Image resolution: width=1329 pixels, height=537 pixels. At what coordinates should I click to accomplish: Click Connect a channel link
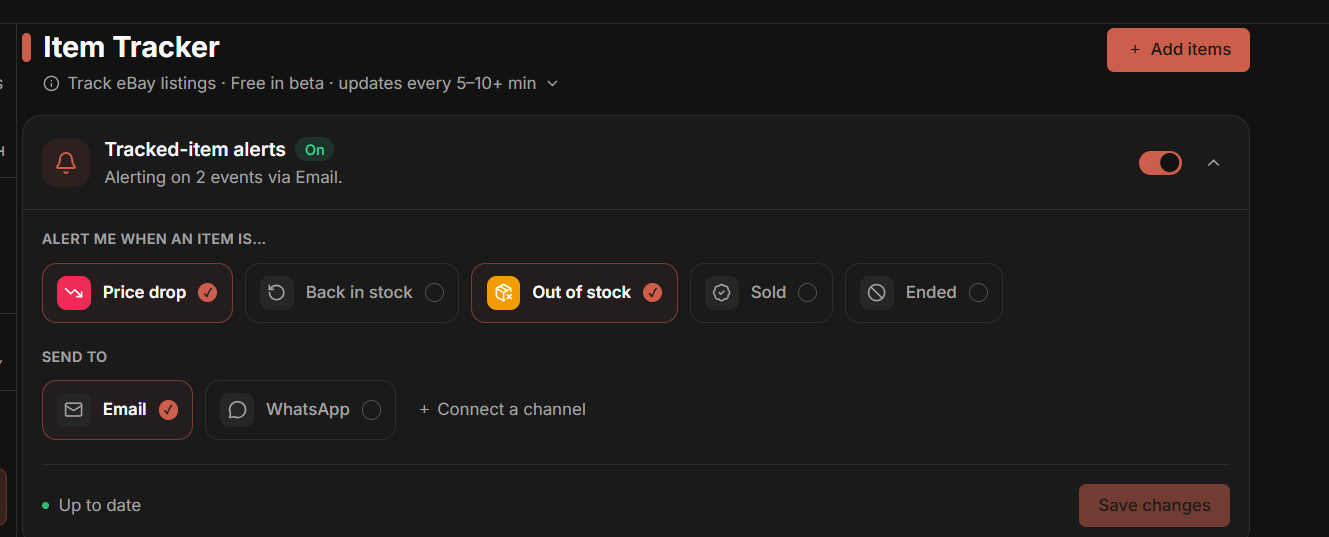(x=502, y=410)
